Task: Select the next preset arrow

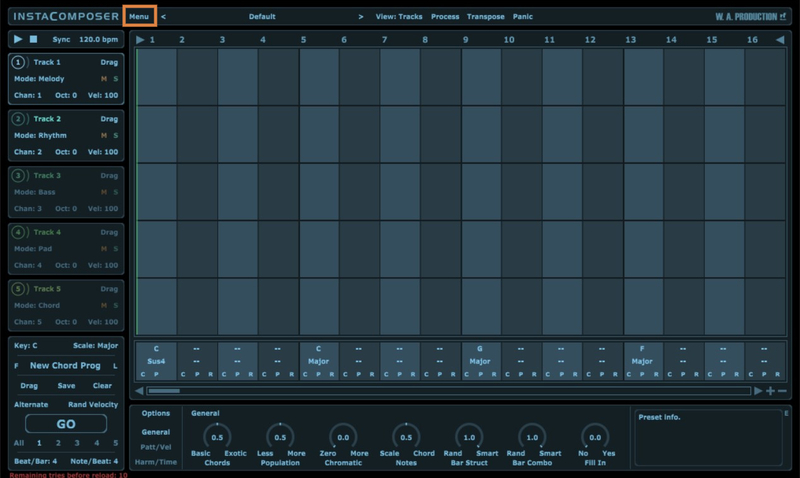Action: [361, 17]
